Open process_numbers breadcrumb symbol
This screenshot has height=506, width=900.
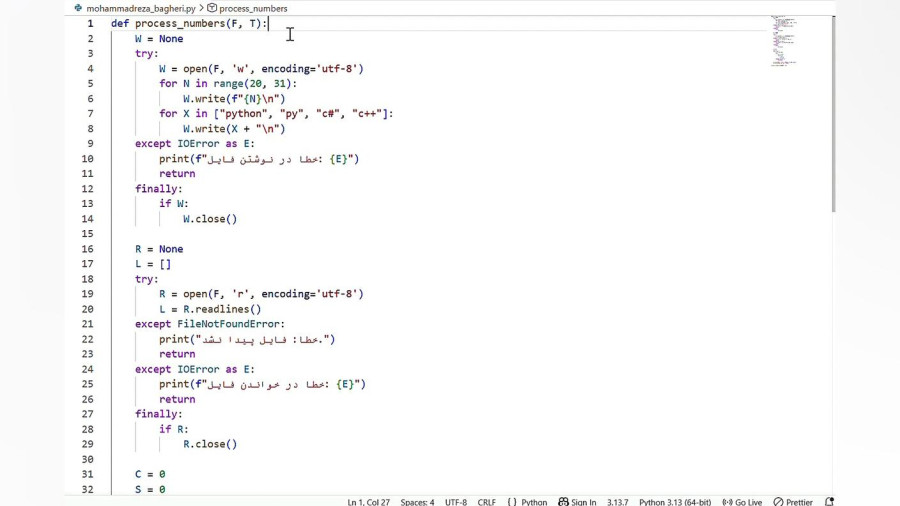[x=253, y=9]
